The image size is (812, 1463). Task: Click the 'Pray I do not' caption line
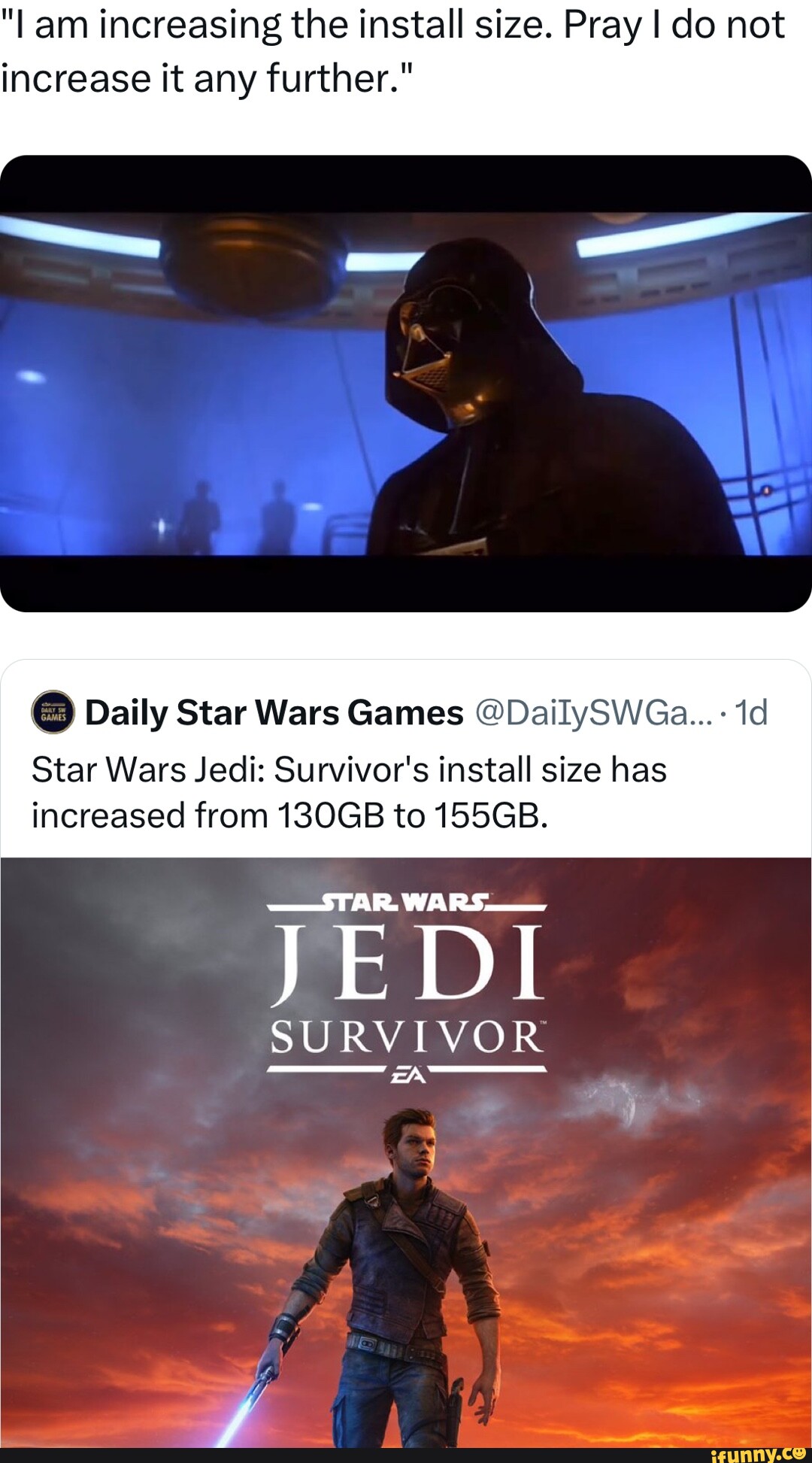tap(674, 25)
